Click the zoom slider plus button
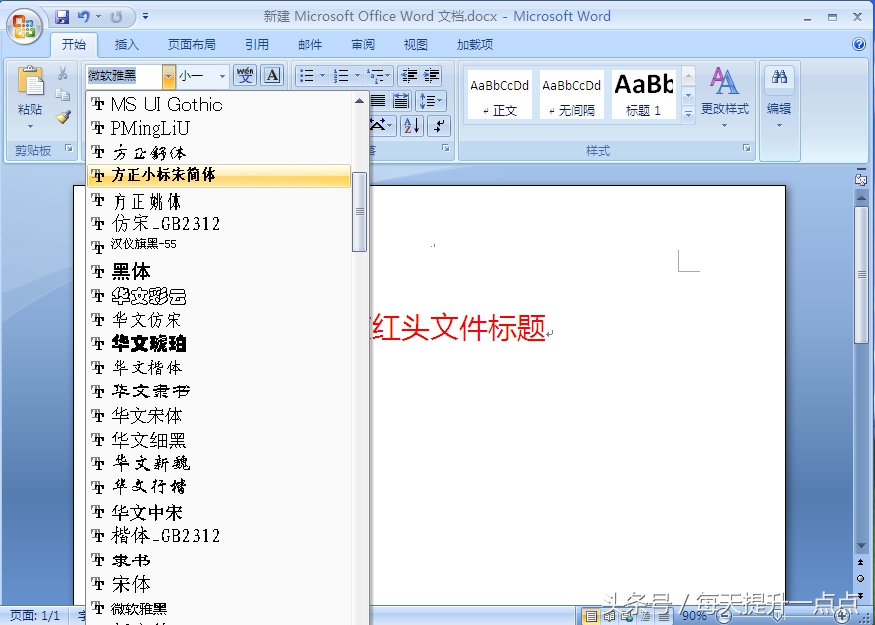 840,615
